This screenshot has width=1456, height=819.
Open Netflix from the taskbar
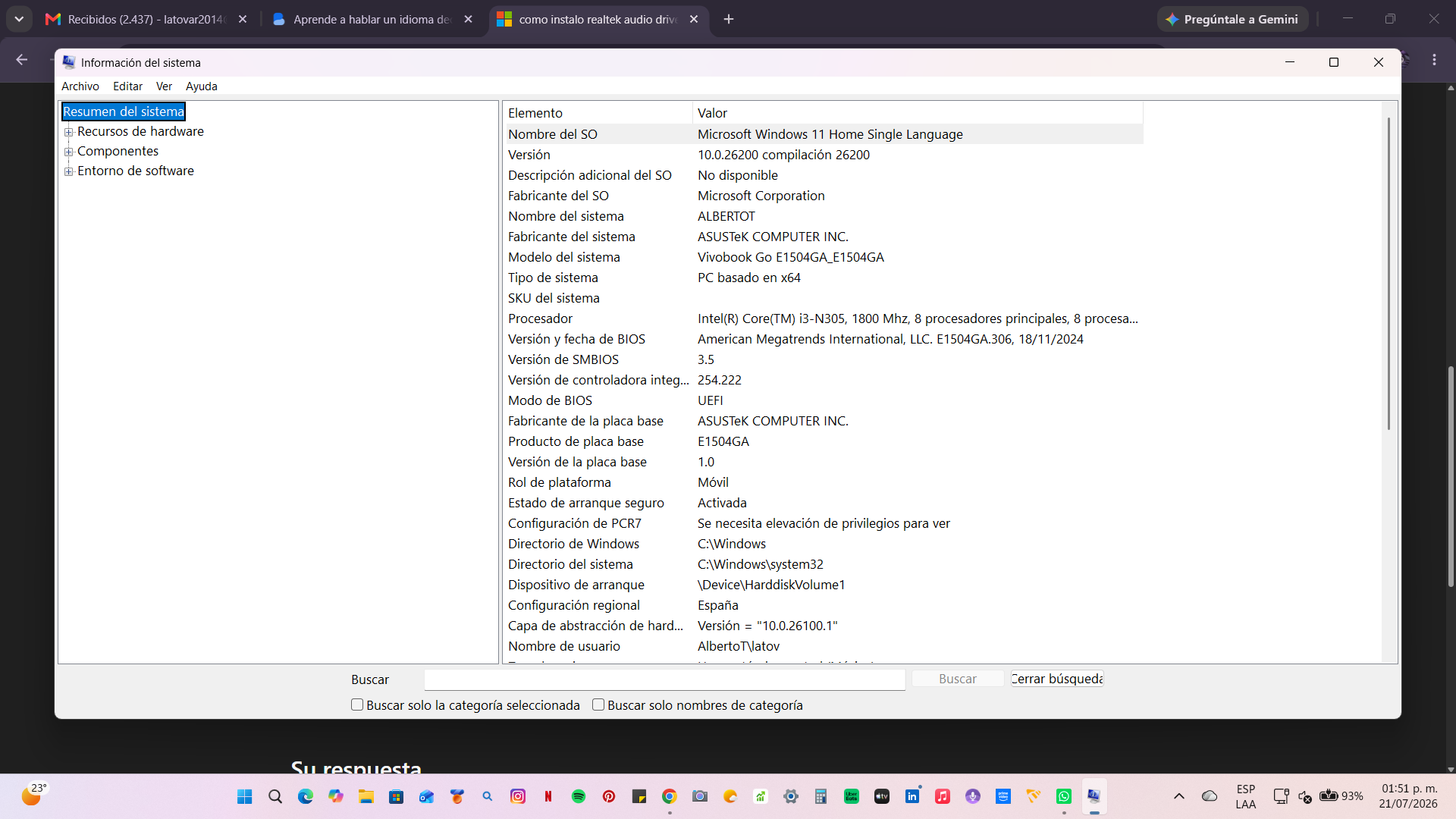tap(548, 796)
